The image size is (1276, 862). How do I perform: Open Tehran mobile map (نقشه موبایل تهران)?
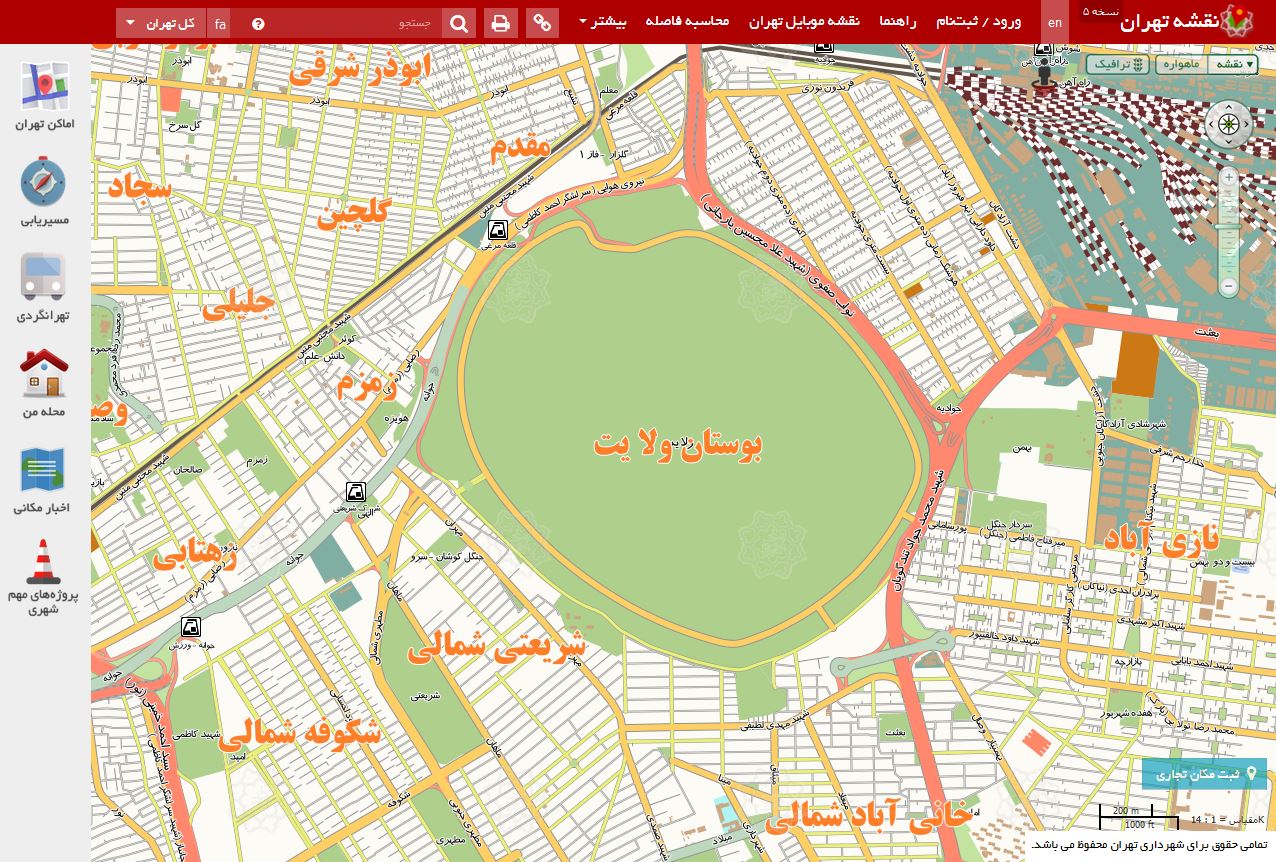(804, 21)
